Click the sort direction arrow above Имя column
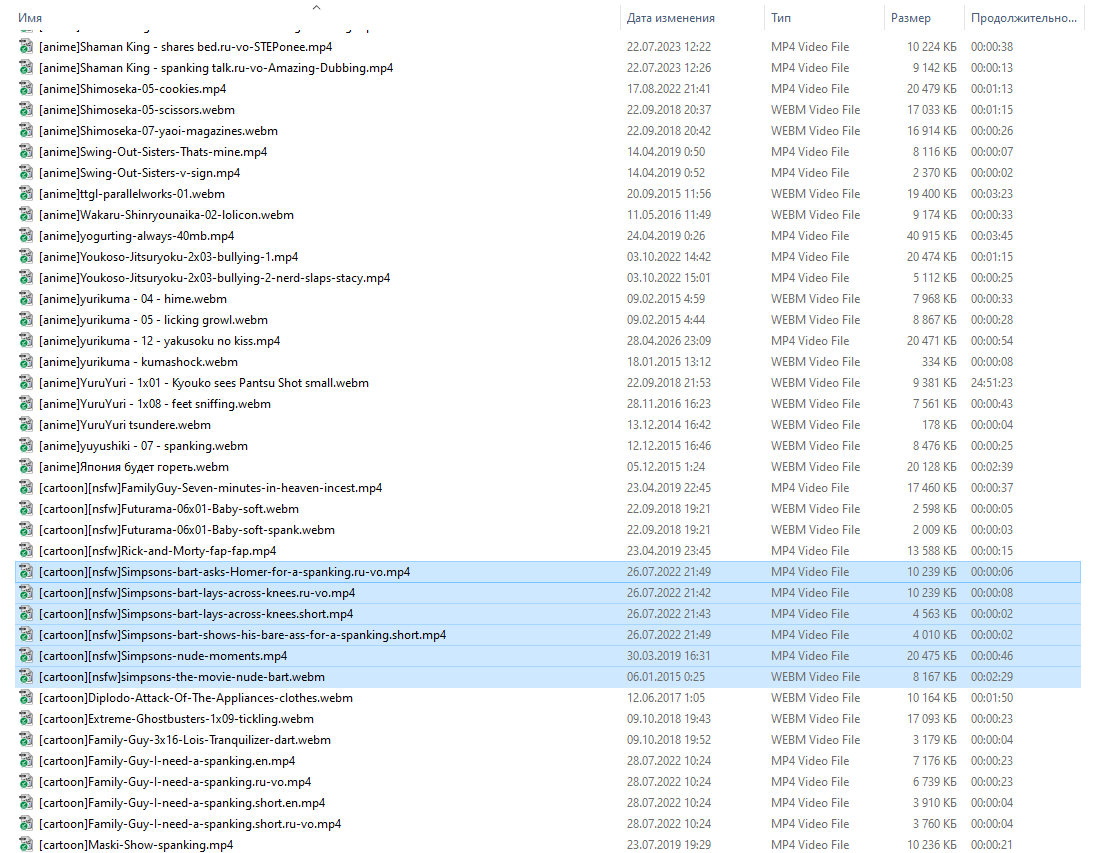 click(317, 7)
